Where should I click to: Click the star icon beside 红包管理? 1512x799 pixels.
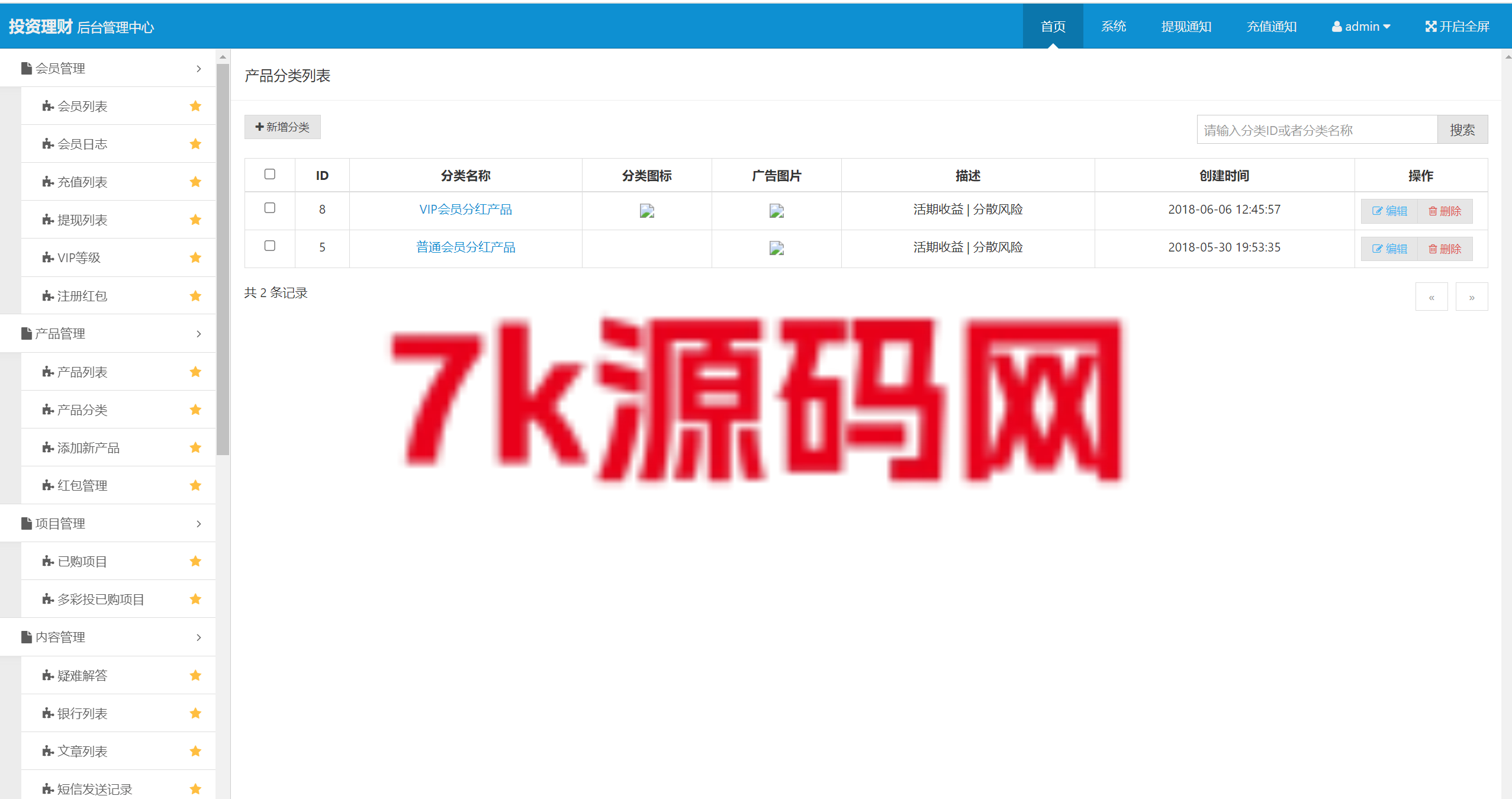(x=195, y=485)
